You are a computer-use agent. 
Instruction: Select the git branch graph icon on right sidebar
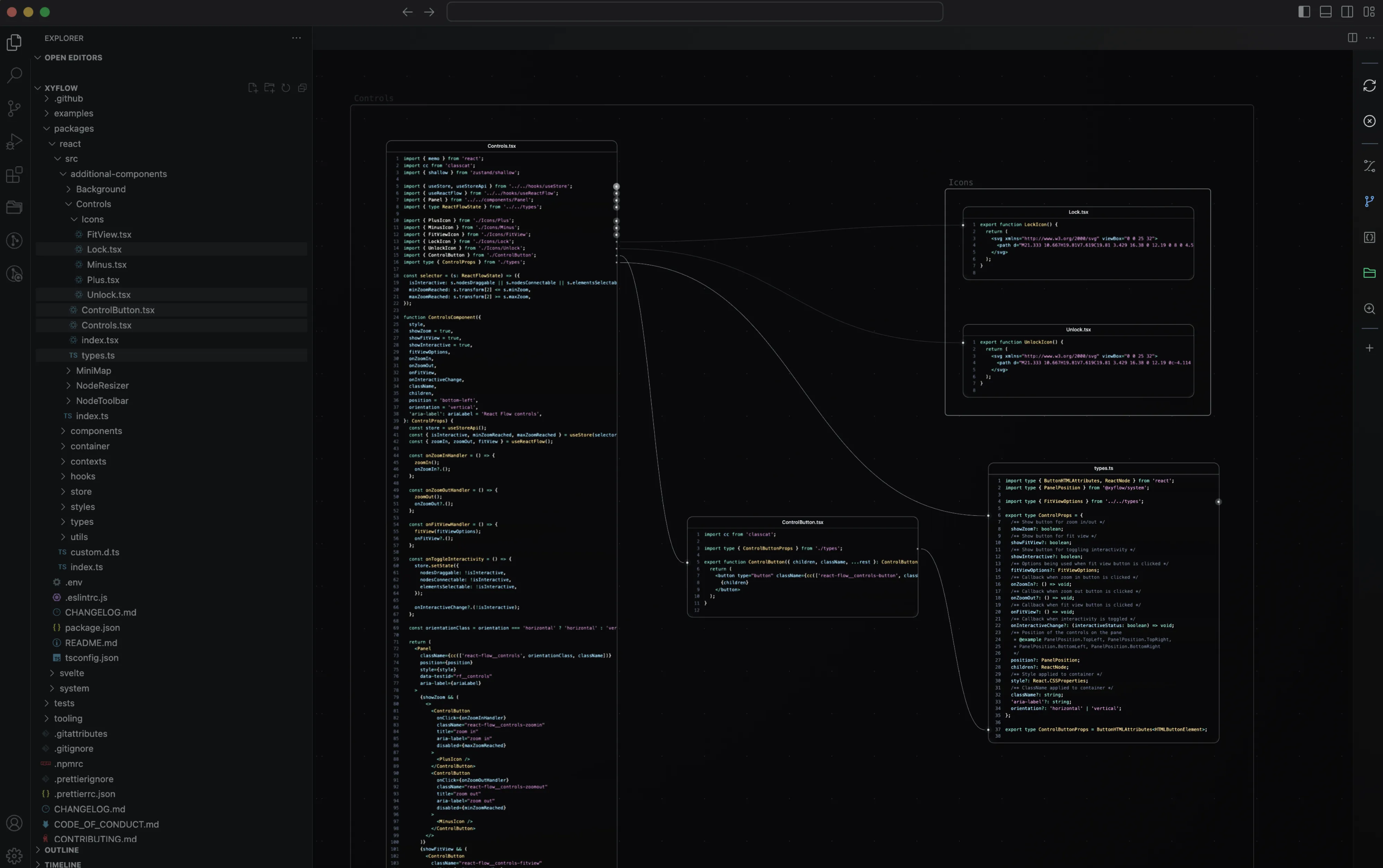point(1370,201)
